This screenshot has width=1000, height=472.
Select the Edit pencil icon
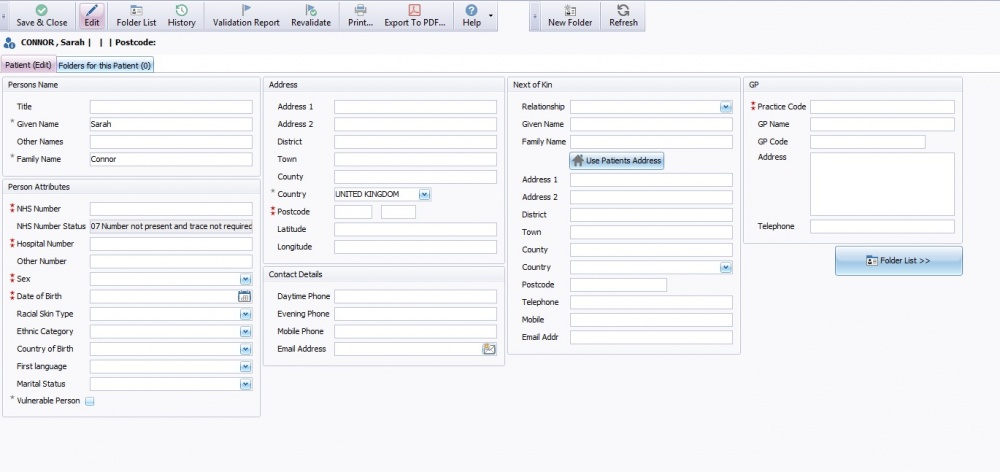tap(90, 10)
